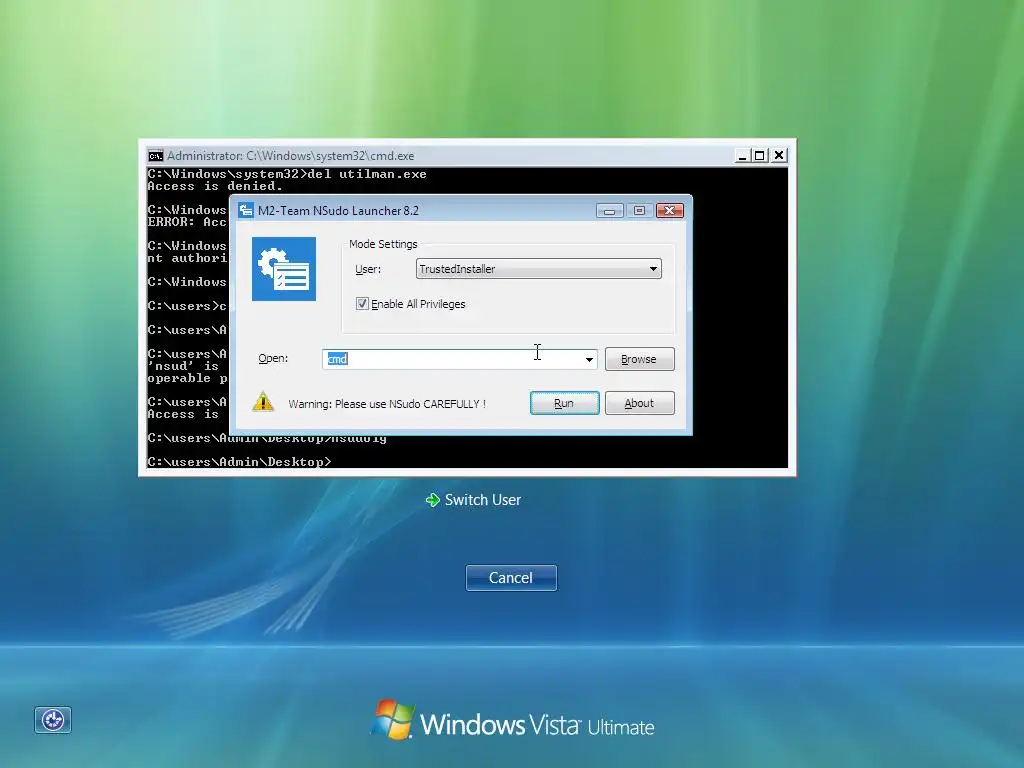Click Browse to choose a program
This screenshot has width=1024, height=768.
pos(639,359)
